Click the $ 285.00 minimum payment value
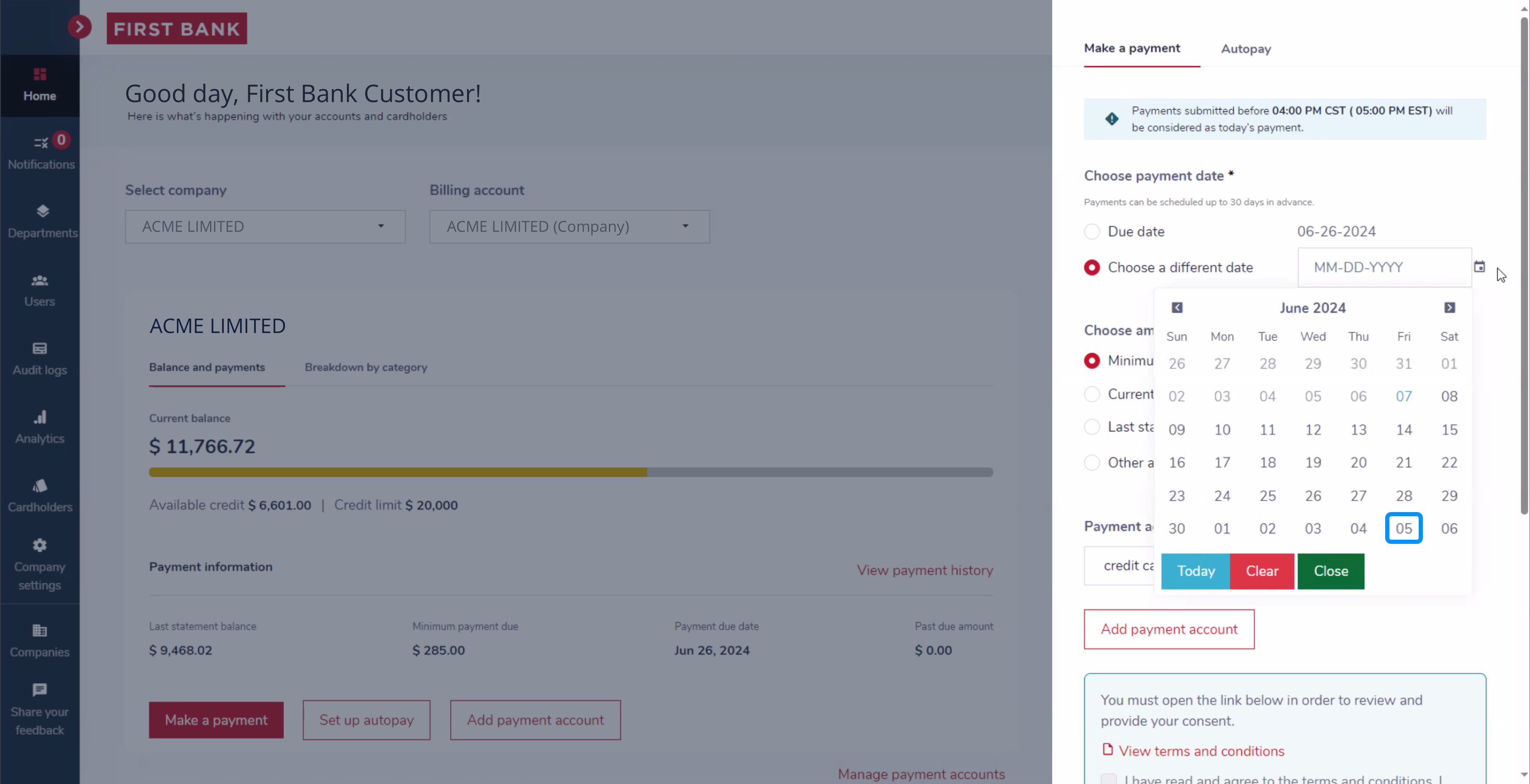The height and width of the screenshot is (784, 1530). point(438,650)
